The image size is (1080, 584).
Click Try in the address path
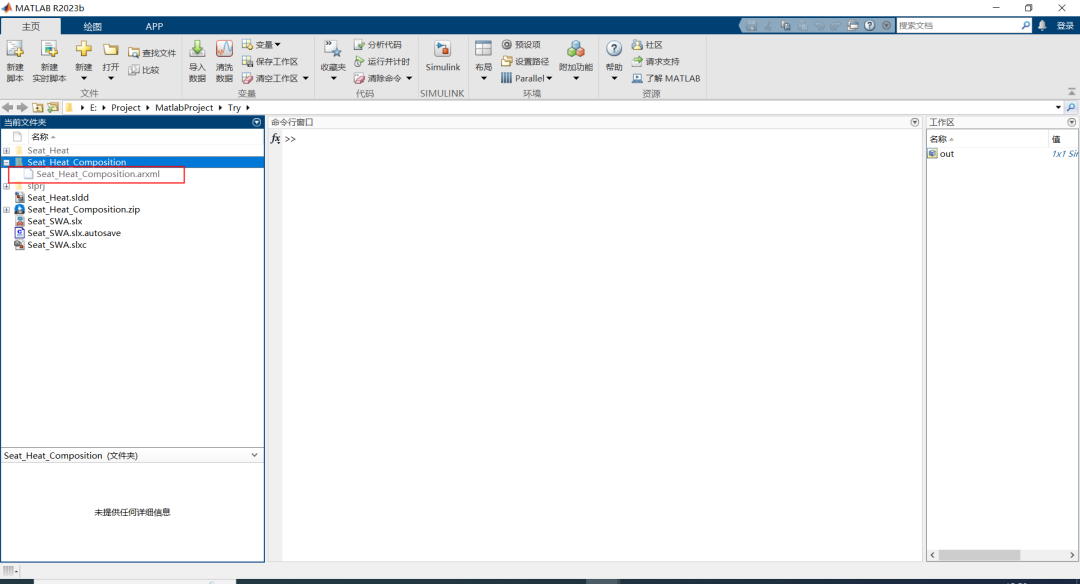(234, 107)
